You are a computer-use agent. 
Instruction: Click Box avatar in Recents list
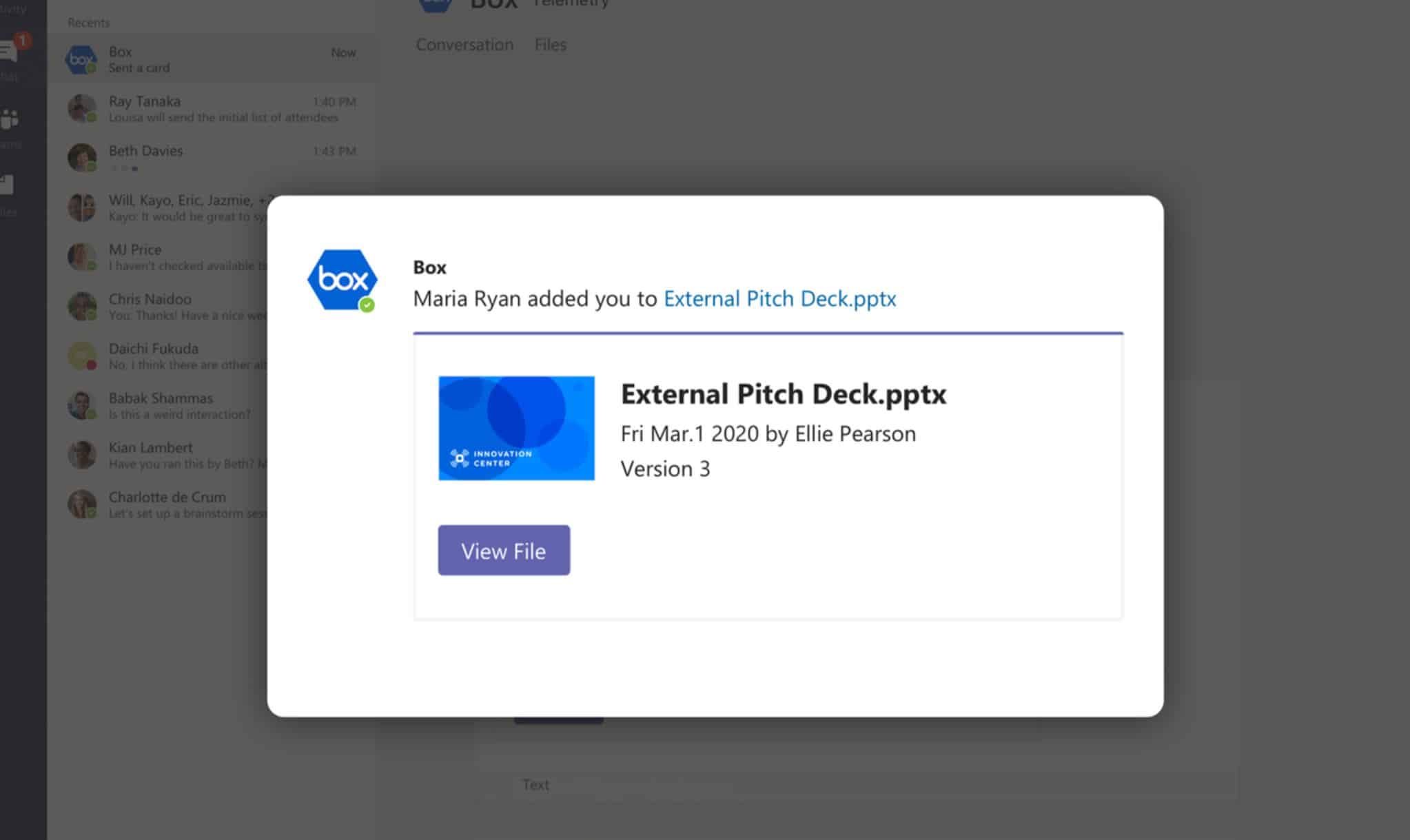pos(81,59)
